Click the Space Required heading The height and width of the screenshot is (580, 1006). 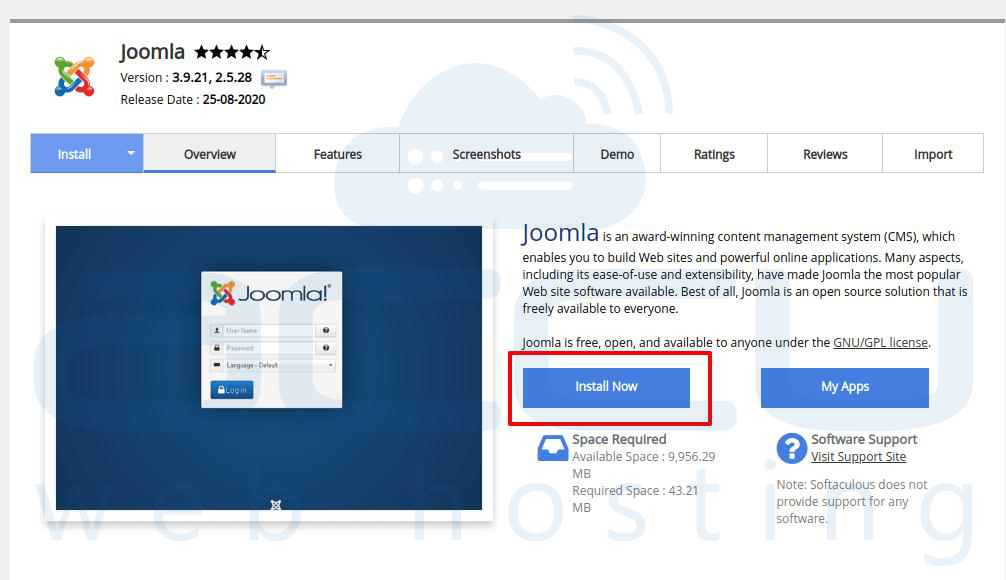(x=619, y=439)
